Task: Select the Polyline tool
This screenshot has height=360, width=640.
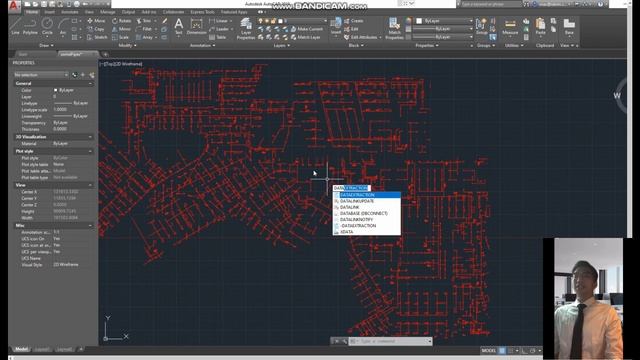Action: pyautogui.click(x=30, y=26)
